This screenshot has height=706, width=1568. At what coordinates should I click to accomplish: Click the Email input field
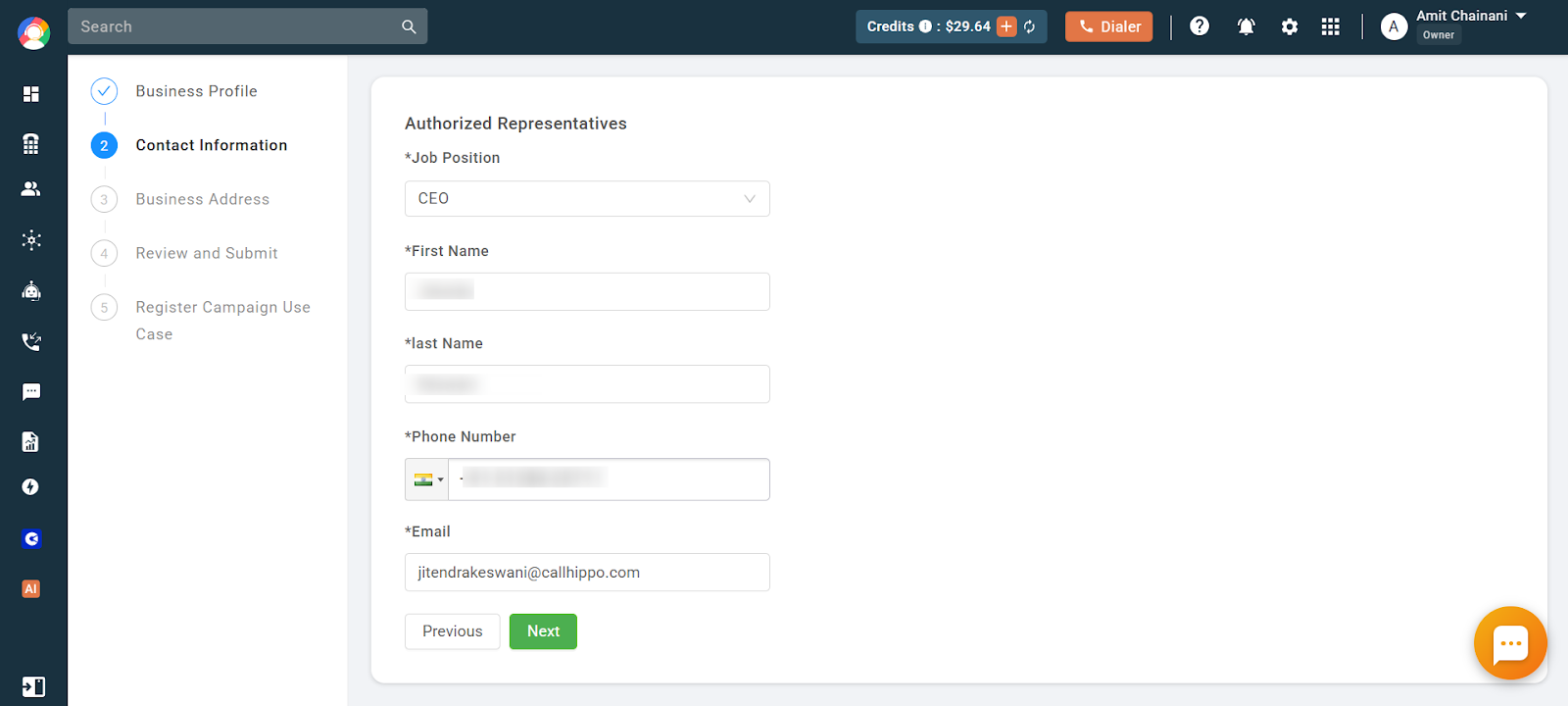(x=587, y=572)
